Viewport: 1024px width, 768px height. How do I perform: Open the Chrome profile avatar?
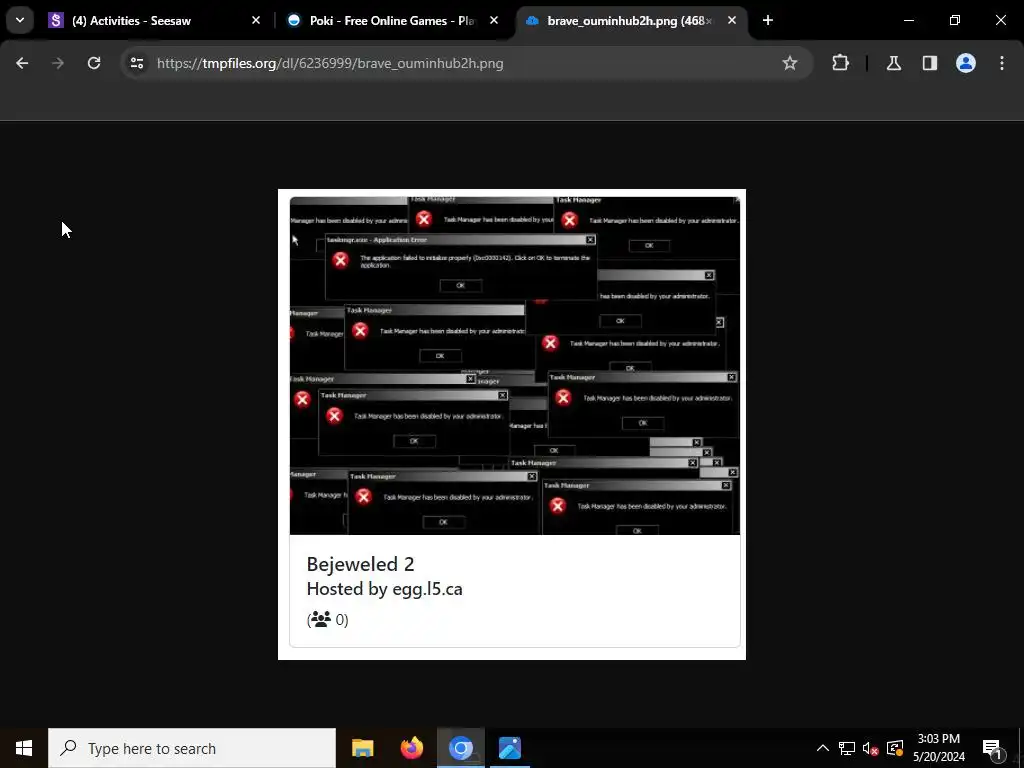pyautogui.click(x=966, y=63)
